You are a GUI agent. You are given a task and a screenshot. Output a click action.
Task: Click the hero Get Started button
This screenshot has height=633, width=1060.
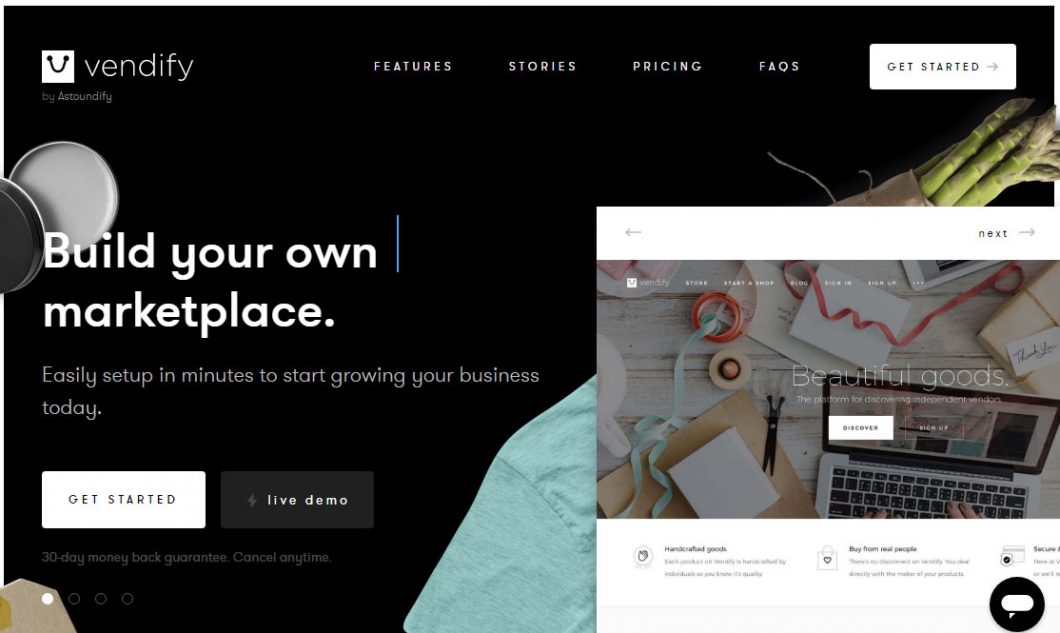(124, 500)
